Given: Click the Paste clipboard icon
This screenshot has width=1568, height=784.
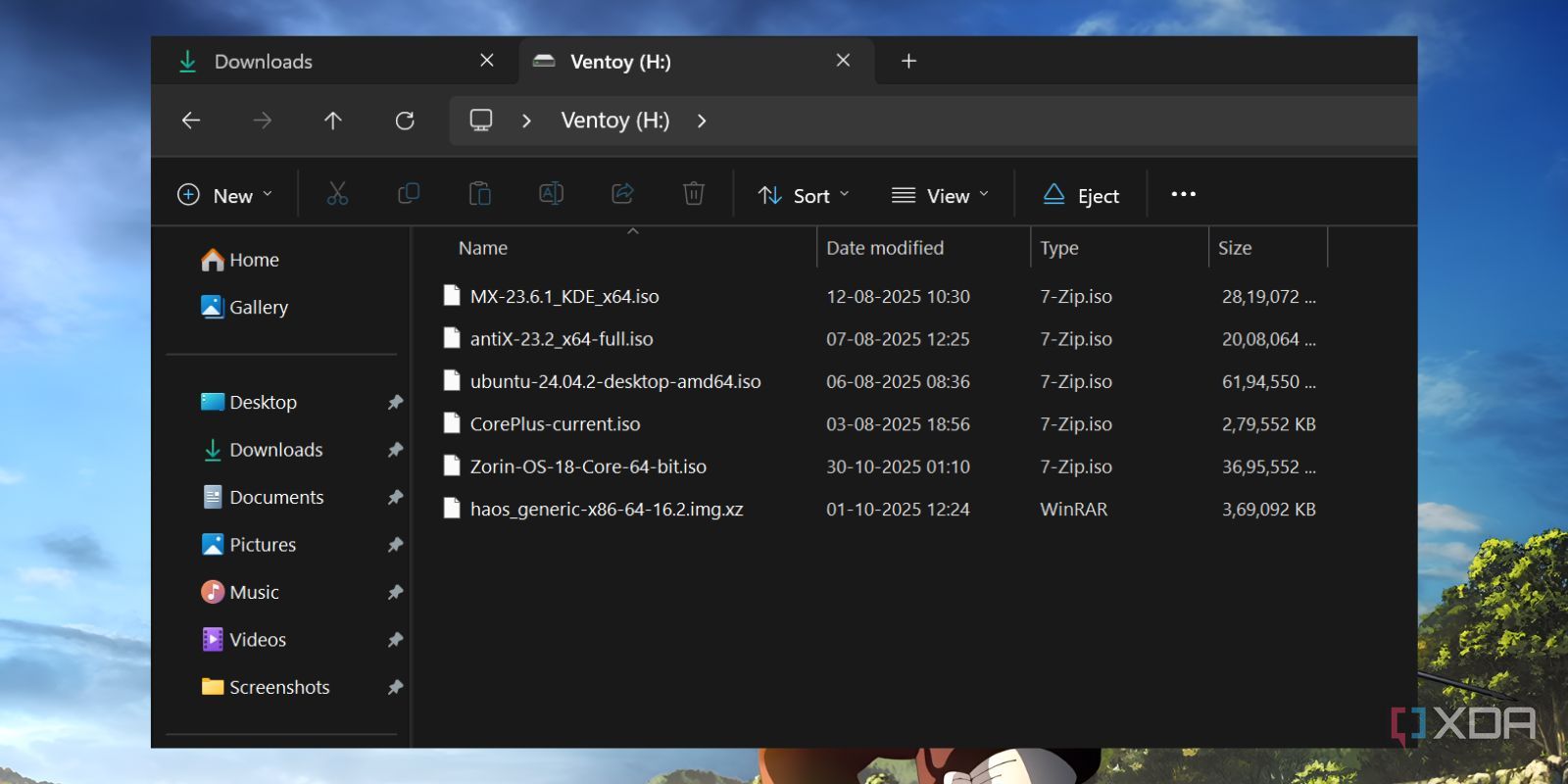Looking at the screenshot, I should click(480, 194).
